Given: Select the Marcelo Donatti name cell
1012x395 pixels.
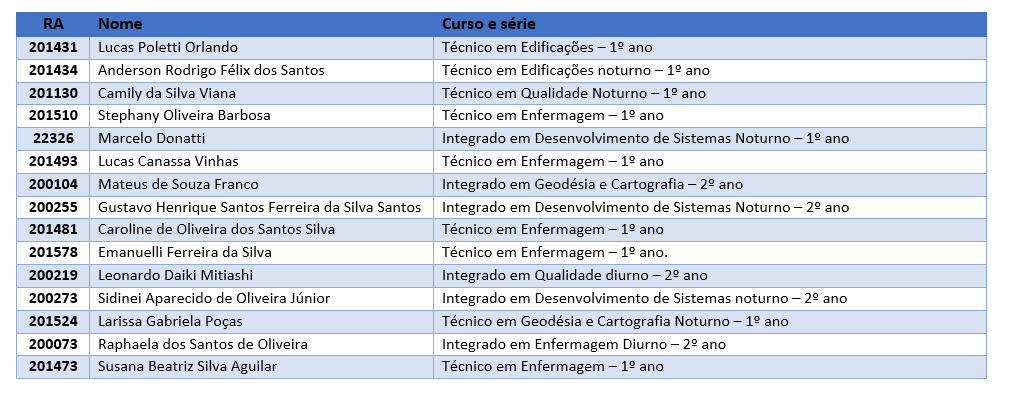Looking at the screenshot, I should click(x=261, y=139).
